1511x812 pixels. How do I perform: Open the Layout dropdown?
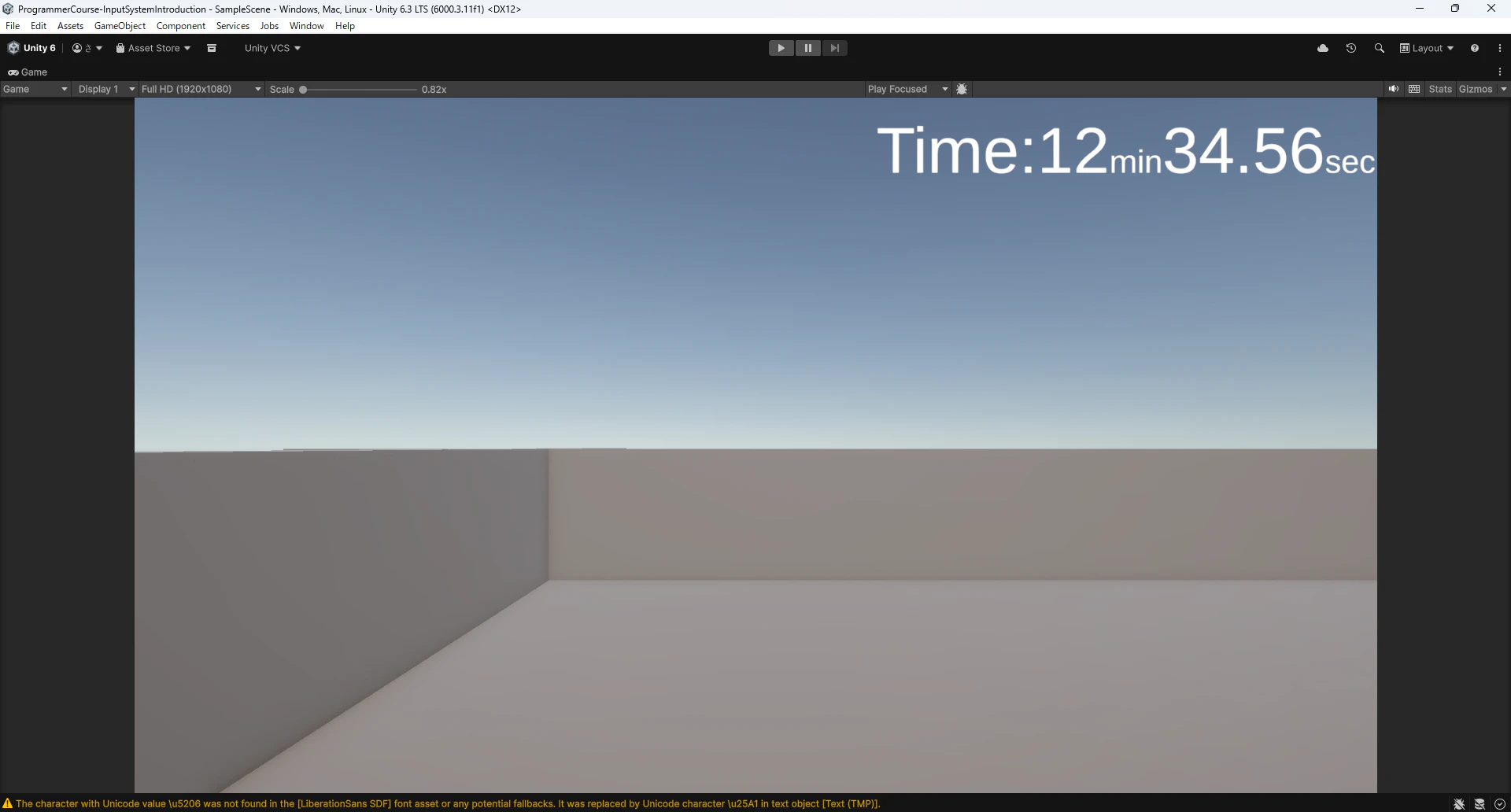pyautogui.click(x=1426, y=48)
